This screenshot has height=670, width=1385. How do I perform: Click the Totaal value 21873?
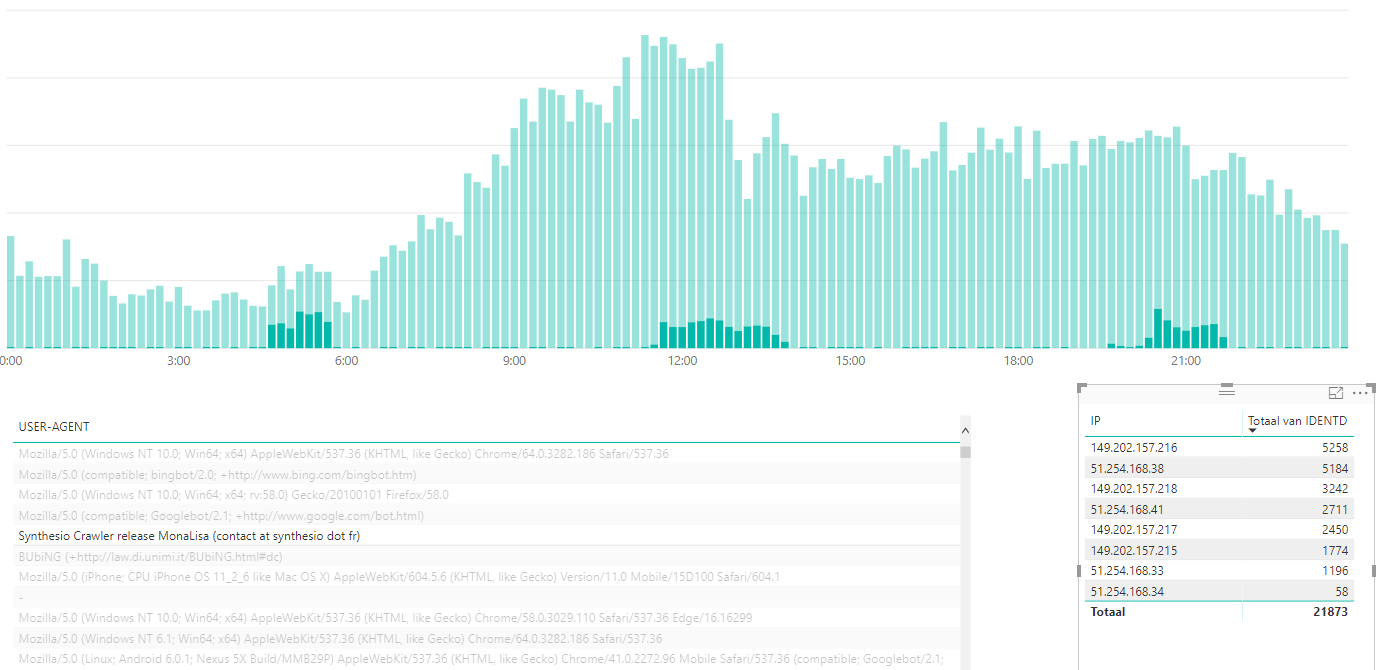click(1328, 612)
